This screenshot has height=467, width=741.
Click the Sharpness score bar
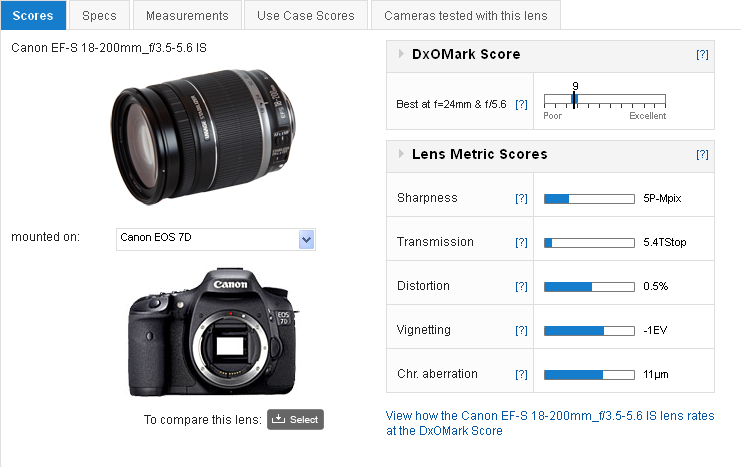coord(589,199)
